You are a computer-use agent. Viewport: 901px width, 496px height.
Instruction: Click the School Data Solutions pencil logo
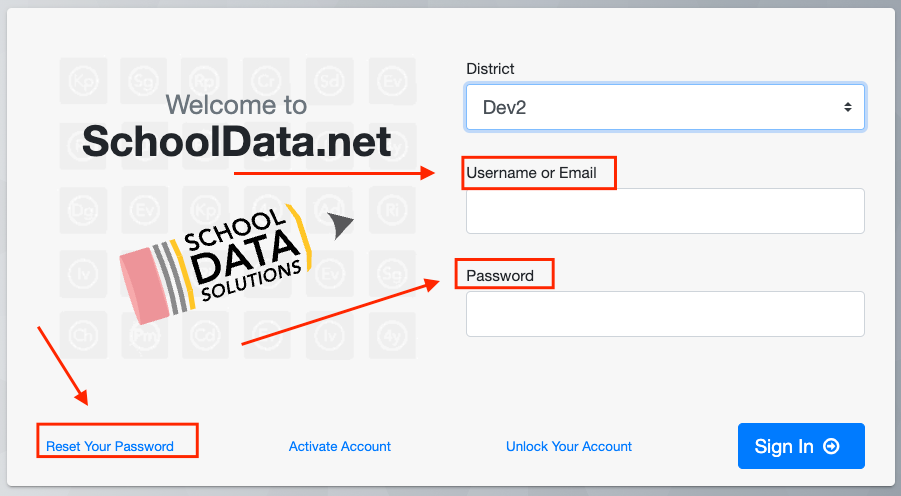click(215, 262)
